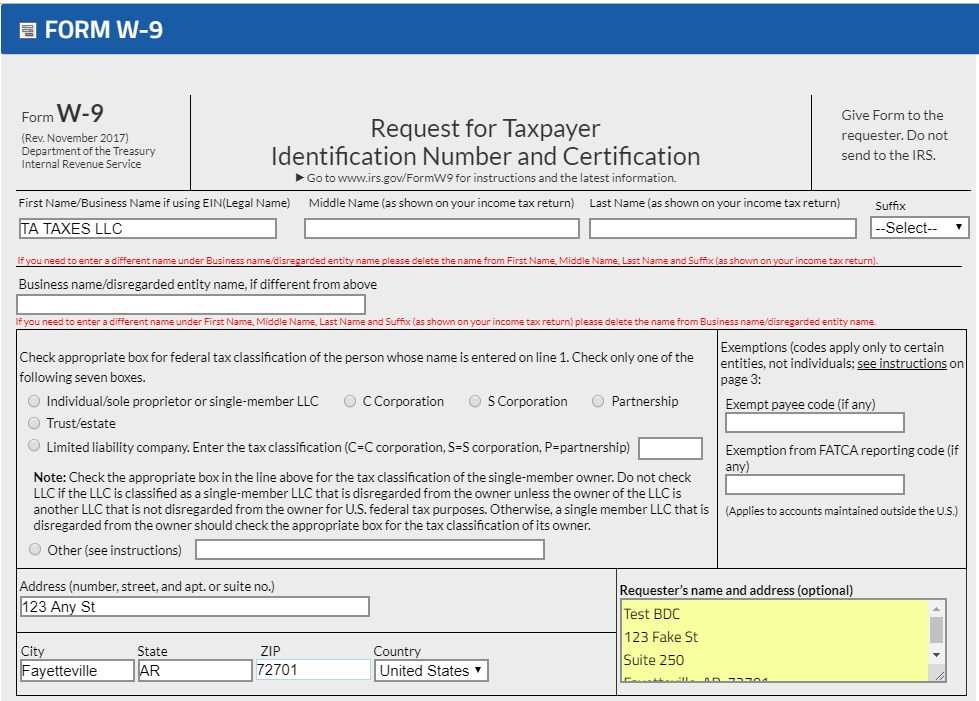Select the Other (see instructions) radio button
This screenshot has width=979, height=701.
pyautogui.click(x=35, y=549)
